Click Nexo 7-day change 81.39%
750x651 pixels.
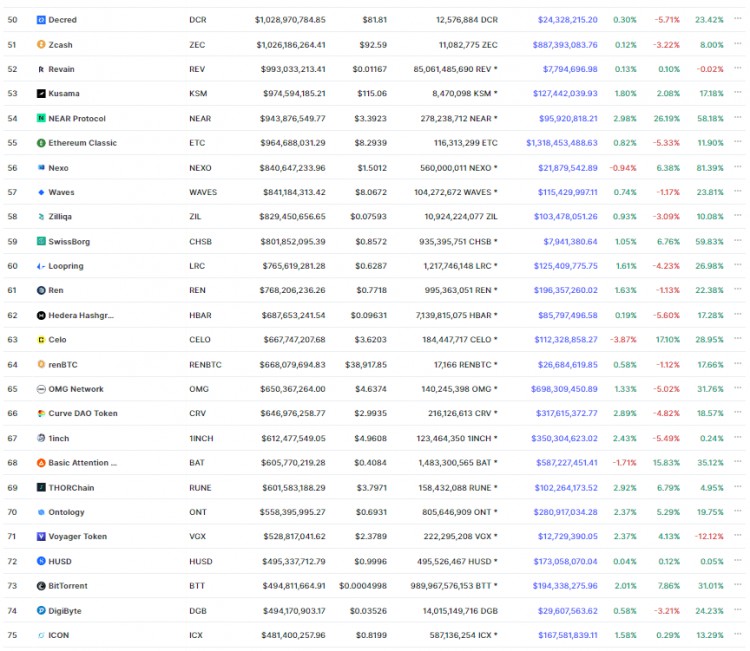[710, 167]
